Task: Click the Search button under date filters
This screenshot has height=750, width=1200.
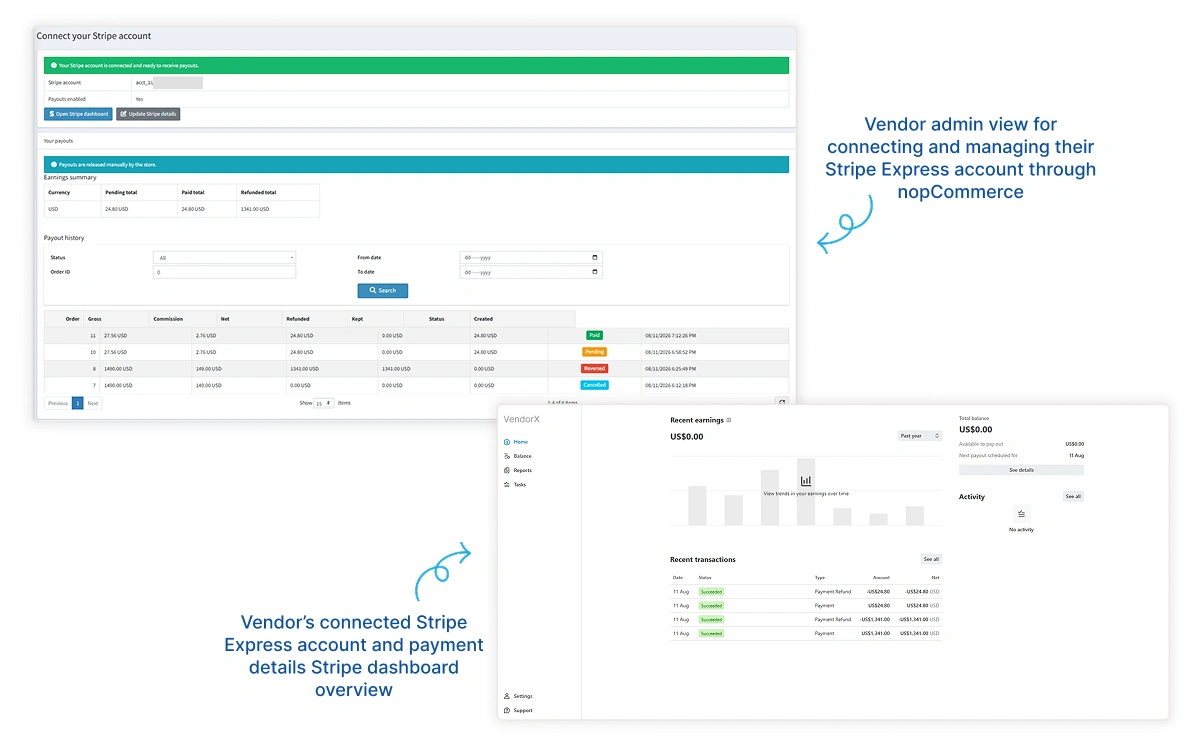Action: click(x=383, y=291)
